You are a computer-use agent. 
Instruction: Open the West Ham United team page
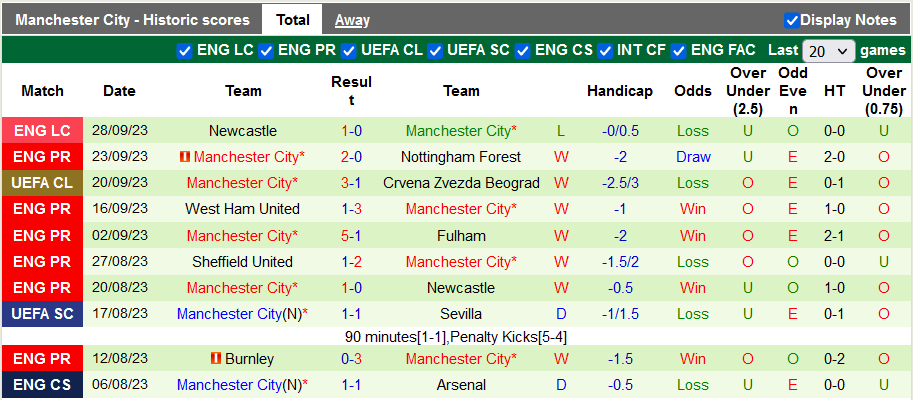(243, 209)
